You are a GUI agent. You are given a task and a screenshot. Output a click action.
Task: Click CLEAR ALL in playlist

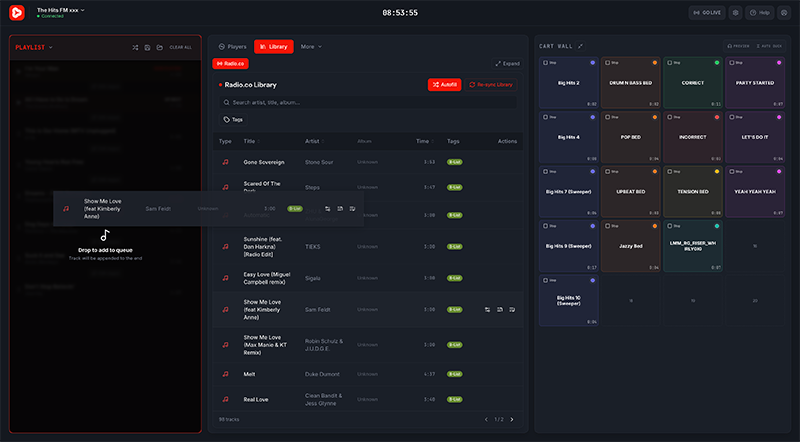[181, 47]
